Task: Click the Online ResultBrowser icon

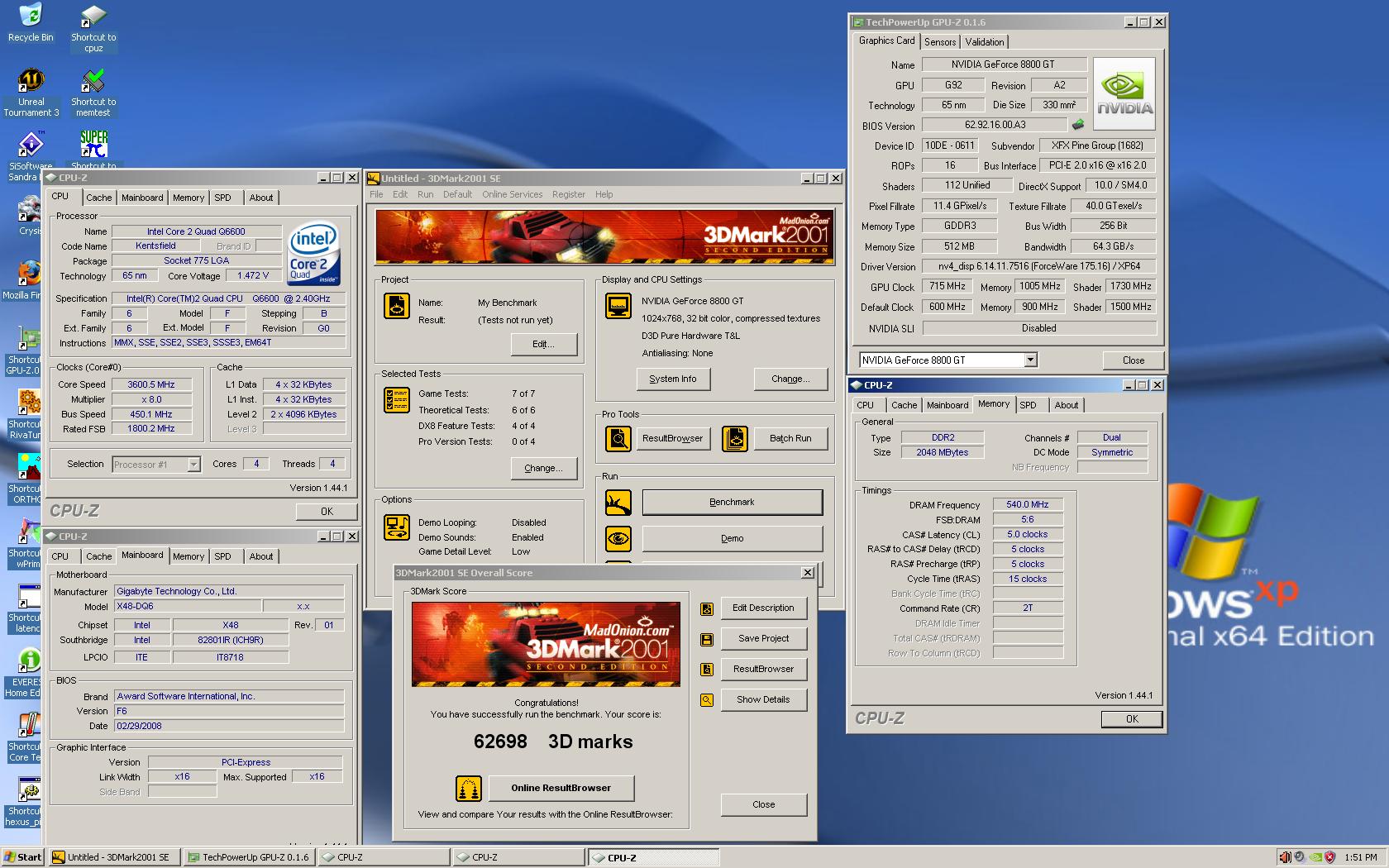Action: pos(469,789)
